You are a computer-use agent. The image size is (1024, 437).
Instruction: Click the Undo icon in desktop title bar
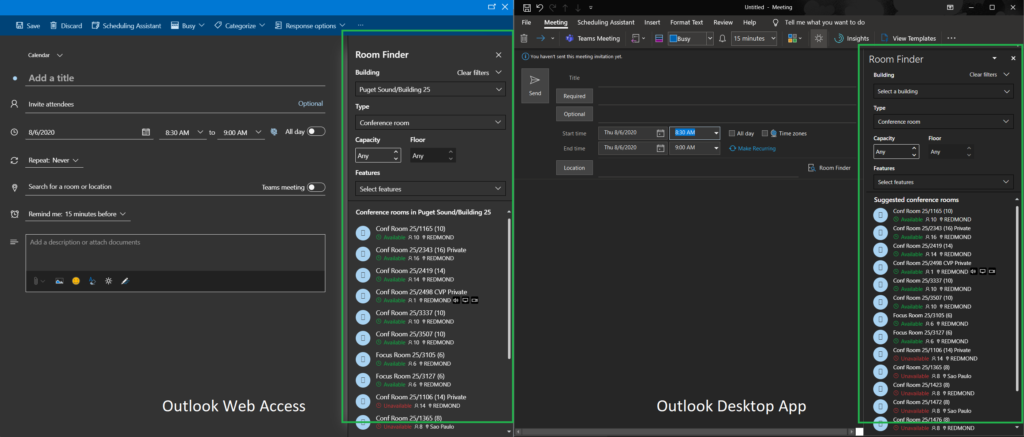pyautogui.click(x=539, y=7)
